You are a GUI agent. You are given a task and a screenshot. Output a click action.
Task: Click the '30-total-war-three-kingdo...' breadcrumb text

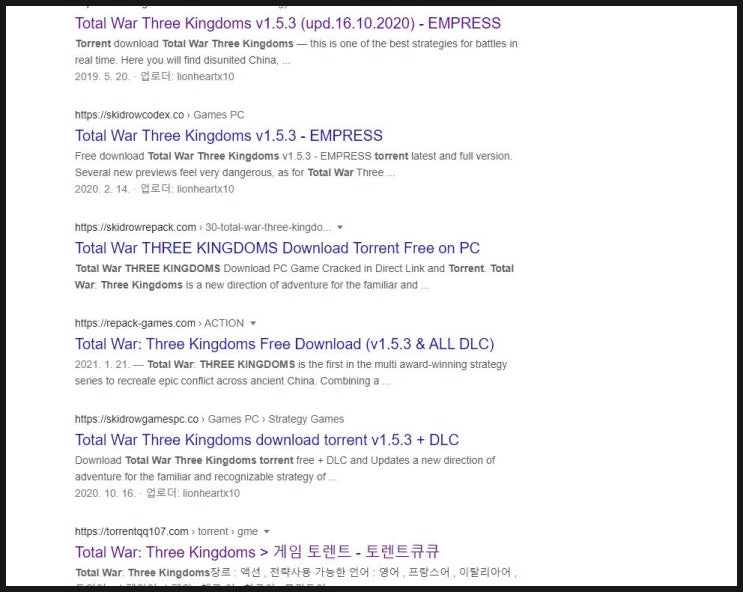tap(268, 227)
